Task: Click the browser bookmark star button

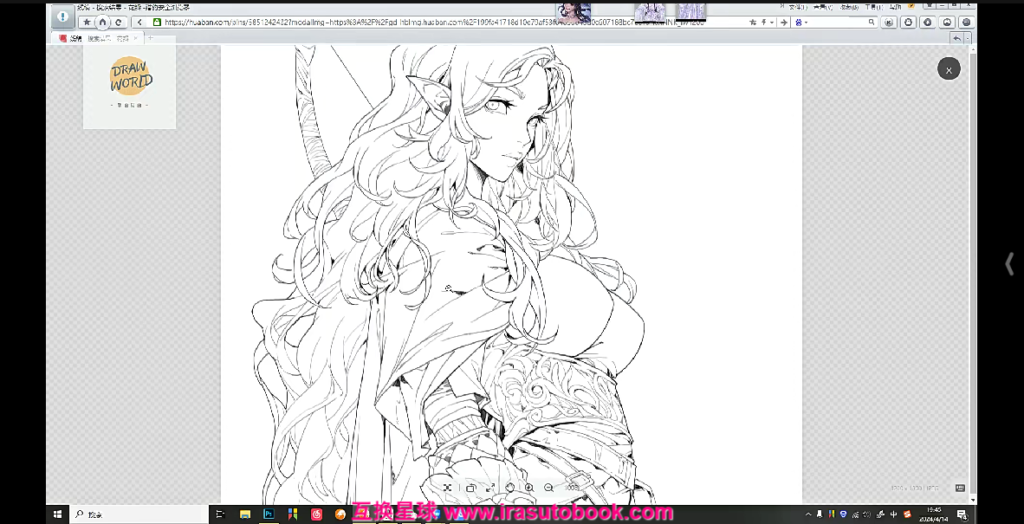Action: coord(87,22)
